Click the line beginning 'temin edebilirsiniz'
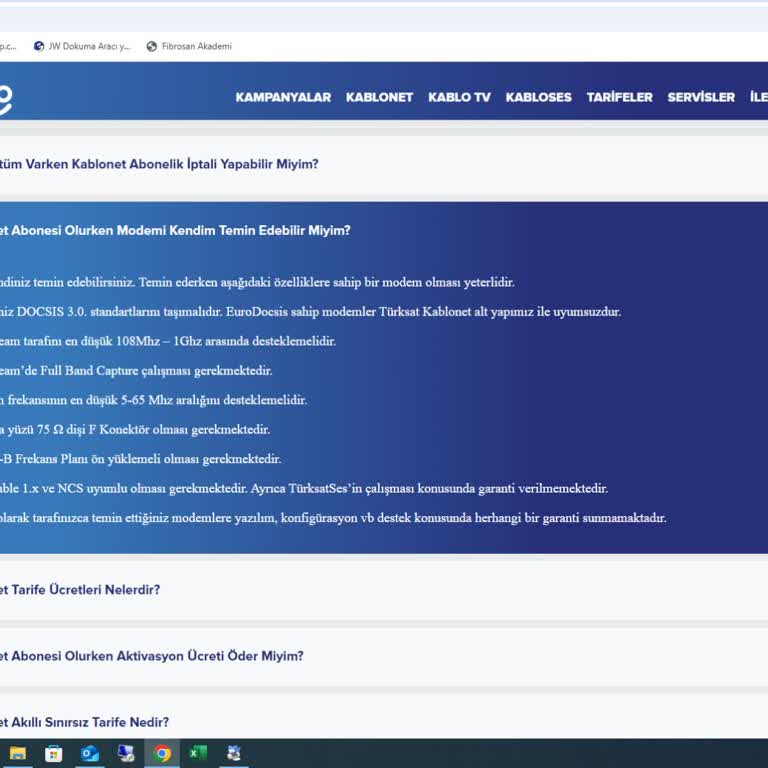Image resolution: width=768 pixels, height=768 pixels. (x=257, y=283)
